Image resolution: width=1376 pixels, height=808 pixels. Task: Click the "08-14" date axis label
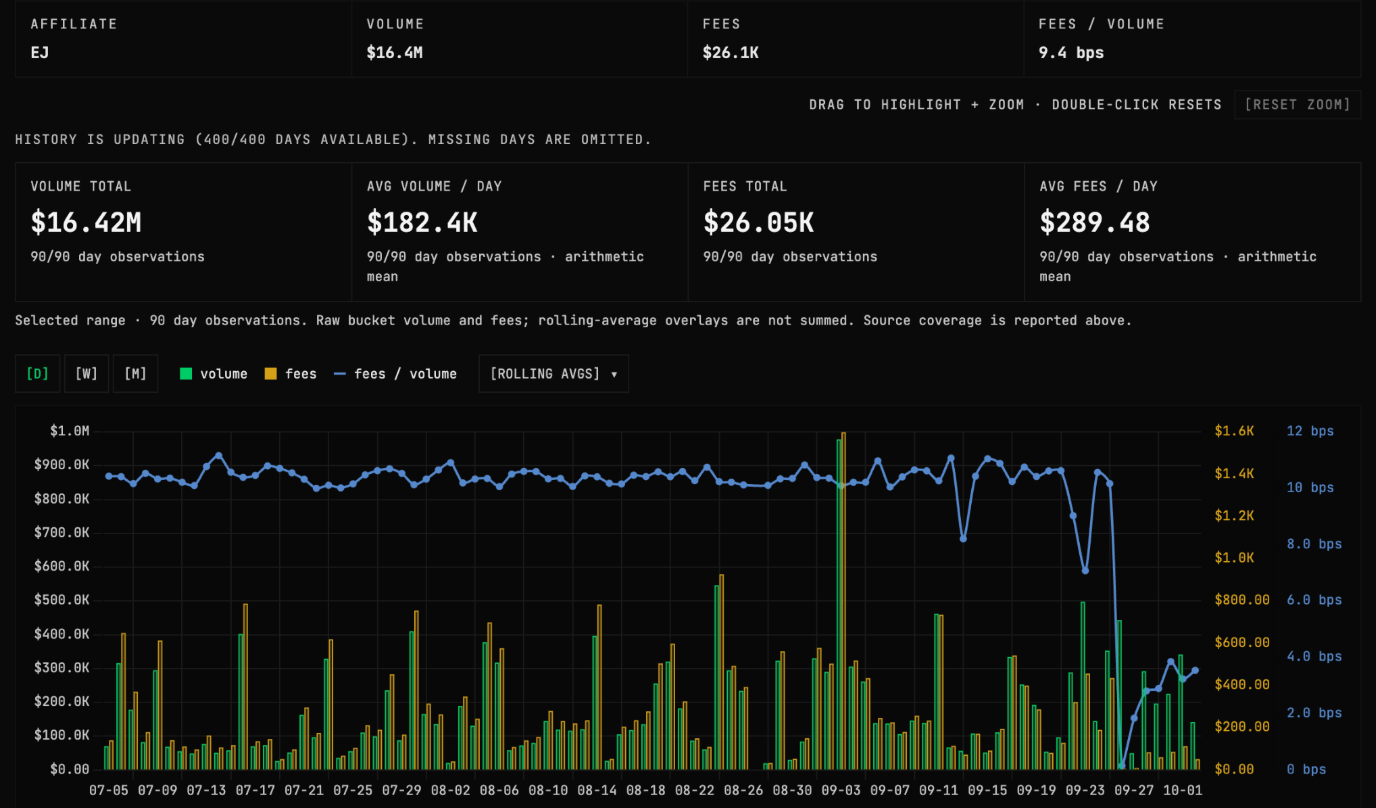coord(597,790)
